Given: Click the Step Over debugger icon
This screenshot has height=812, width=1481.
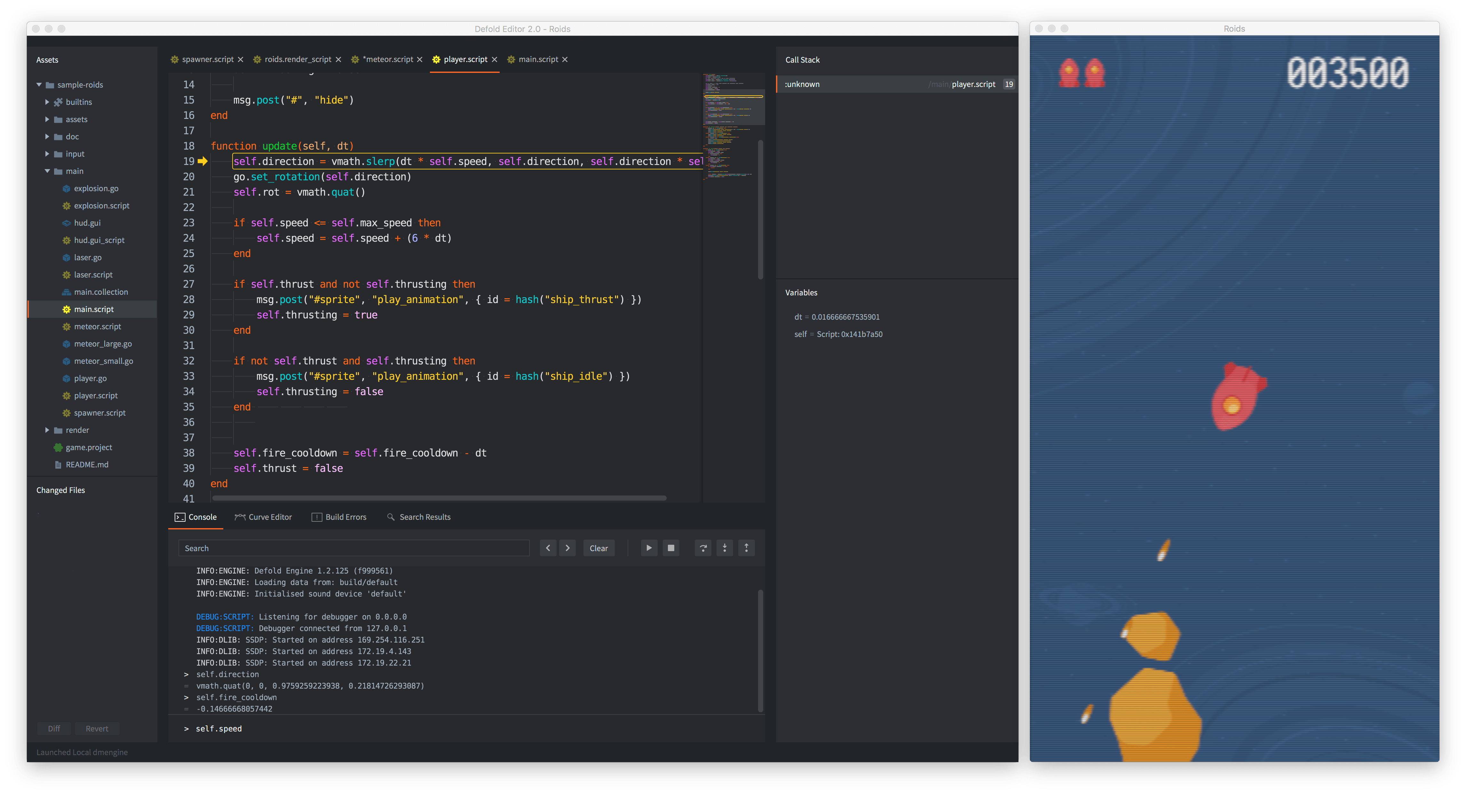Looking at the screenshot, I should tap(702, 548).
